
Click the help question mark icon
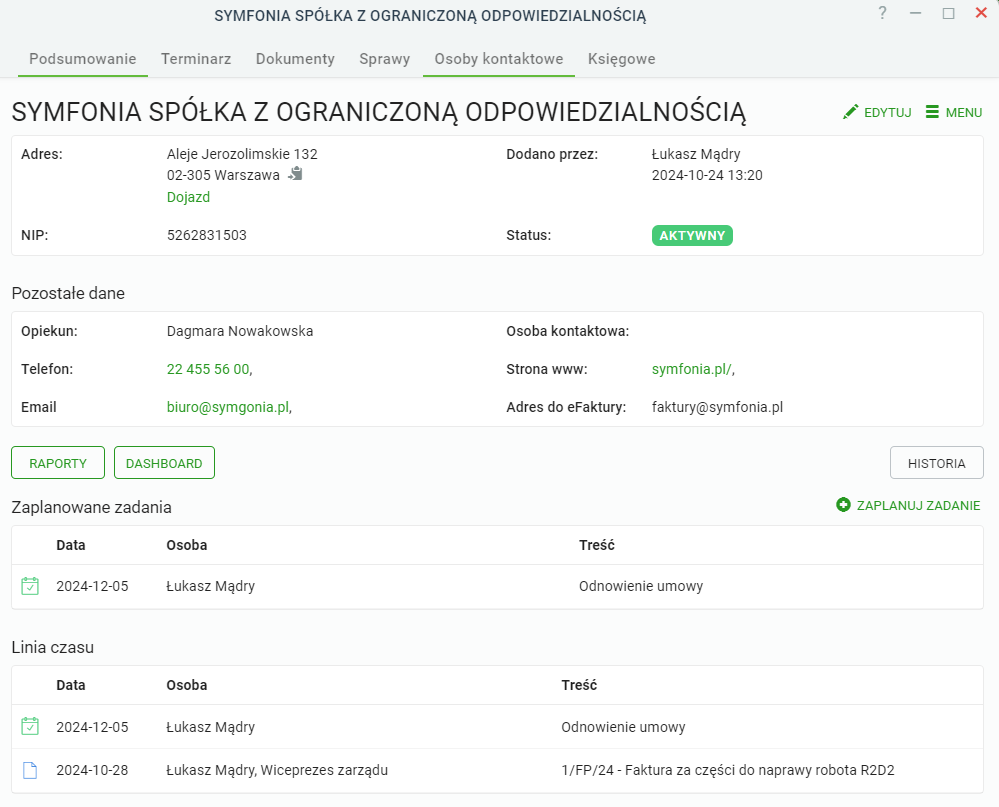point(882,13)
